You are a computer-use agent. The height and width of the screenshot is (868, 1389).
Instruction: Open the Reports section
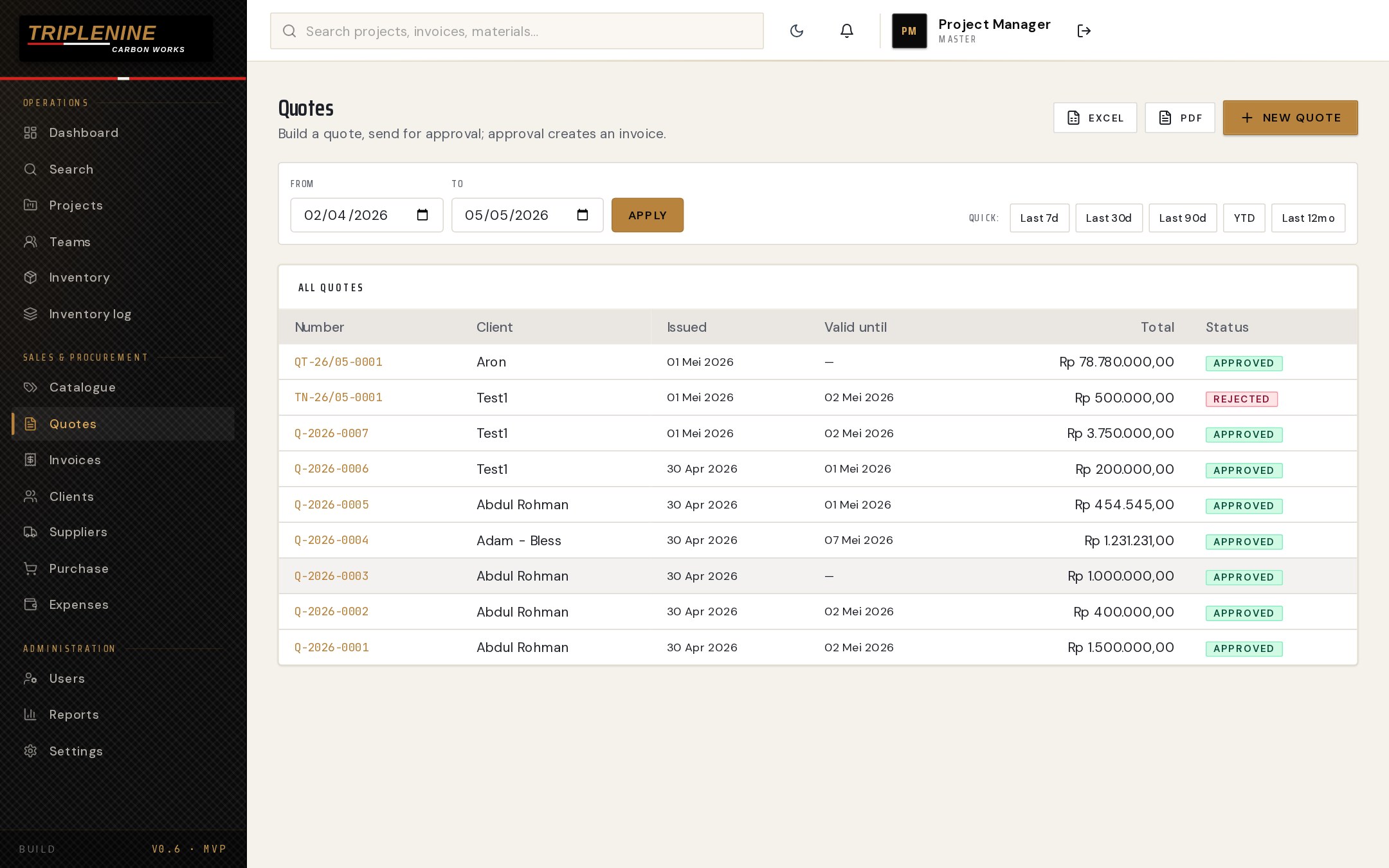click(123, 714)
